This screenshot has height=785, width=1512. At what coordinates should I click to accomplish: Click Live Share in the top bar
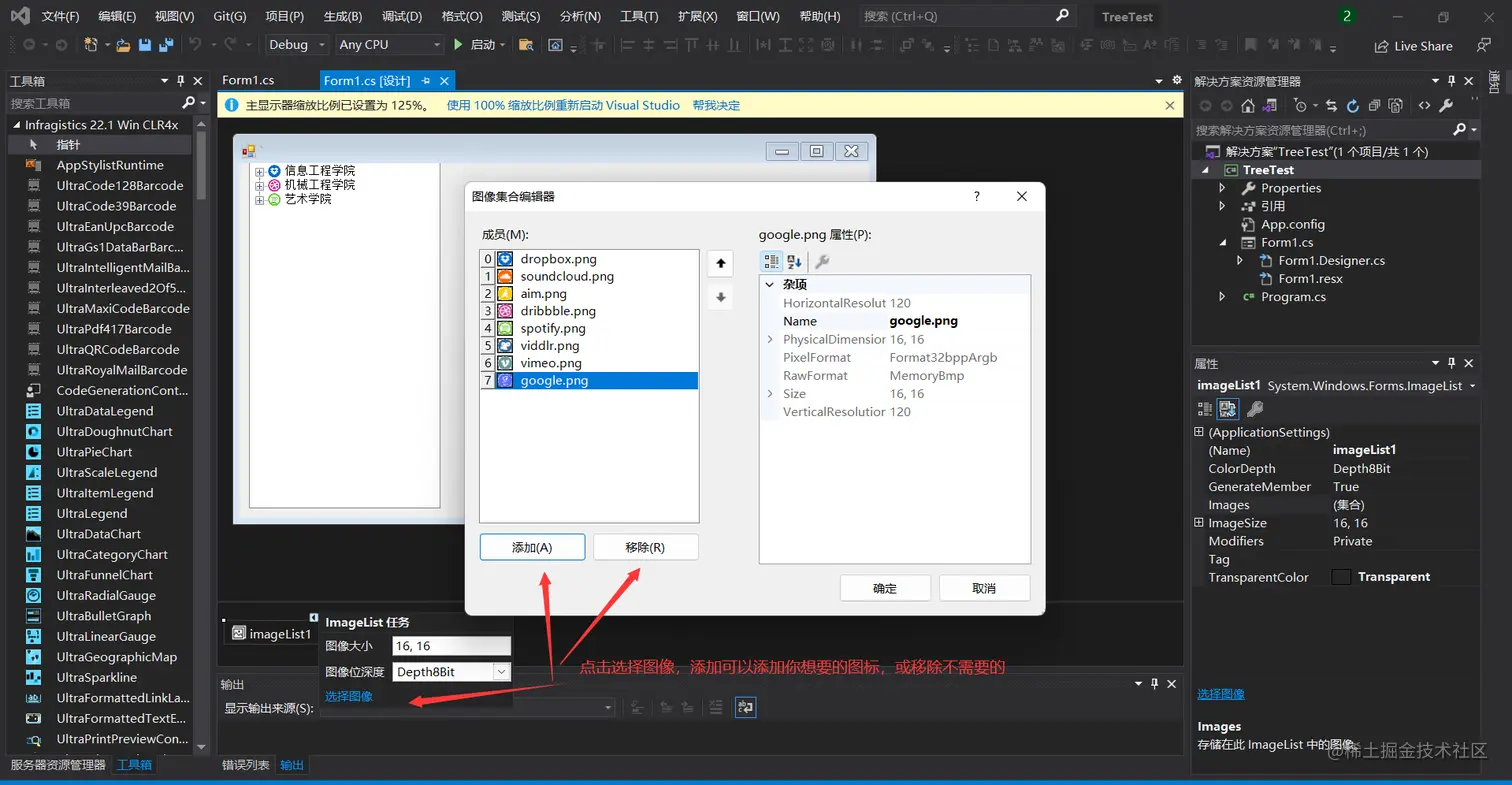tap(1413, 46)
